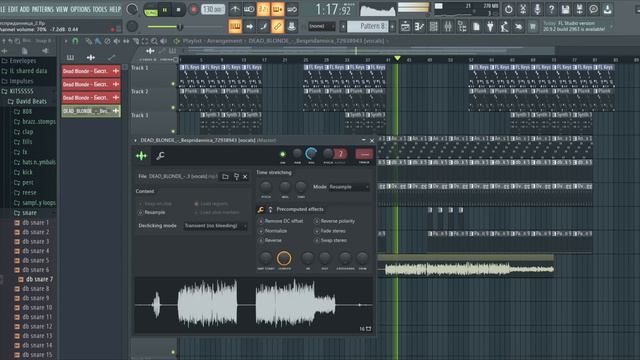Open the EDIT menu
The height and width of the screenshot is (360, 640).
click(x=13, y=9)
